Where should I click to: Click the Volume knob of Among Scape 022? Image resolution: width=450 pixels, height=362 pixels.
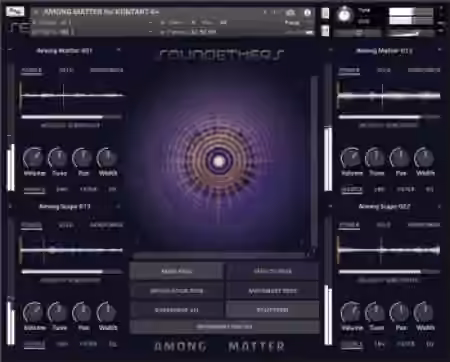coord(351,312)
